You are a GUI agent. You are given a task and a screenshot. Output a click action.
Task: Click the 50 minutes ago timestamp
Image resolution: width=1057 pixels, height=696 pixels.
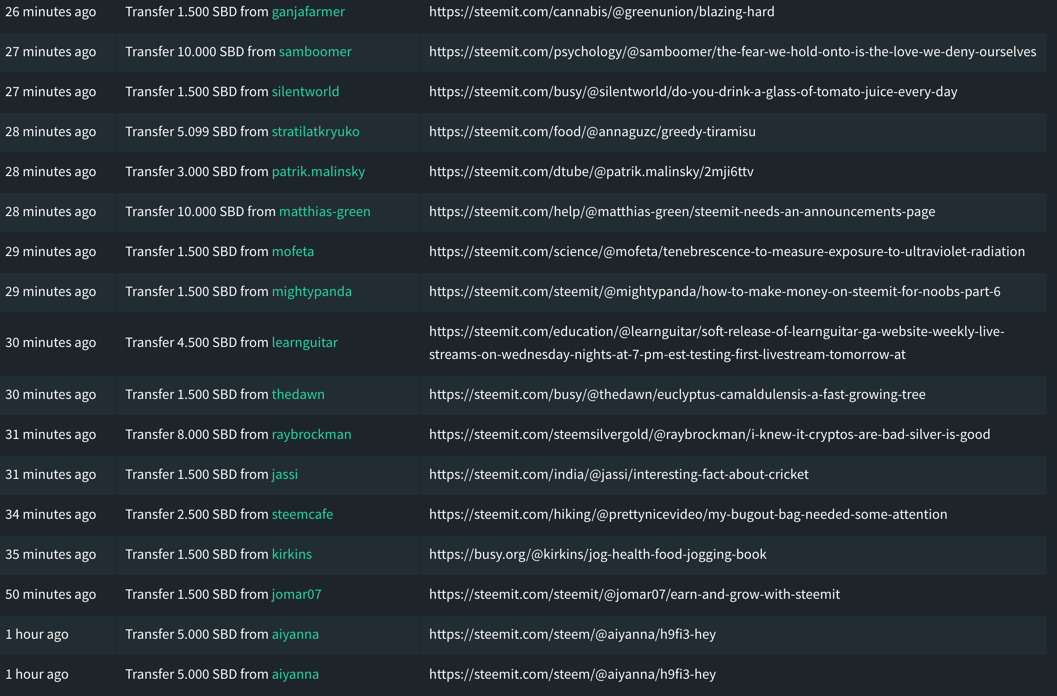(51, 595)
